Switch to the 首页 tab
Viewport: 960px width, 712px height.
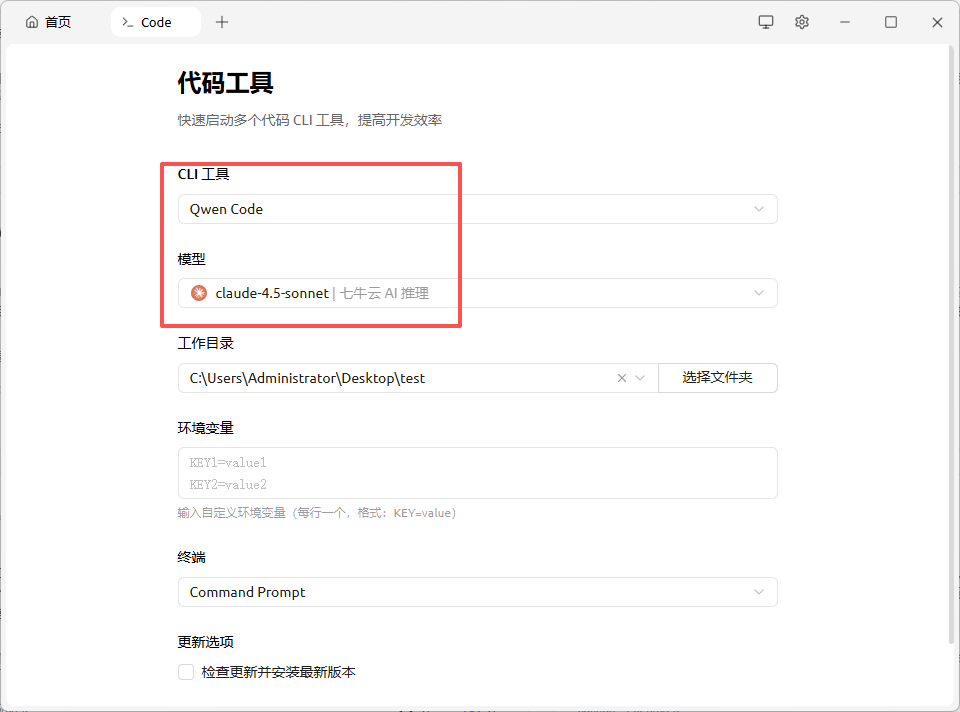pyautogui.click(x=48, y=22)
